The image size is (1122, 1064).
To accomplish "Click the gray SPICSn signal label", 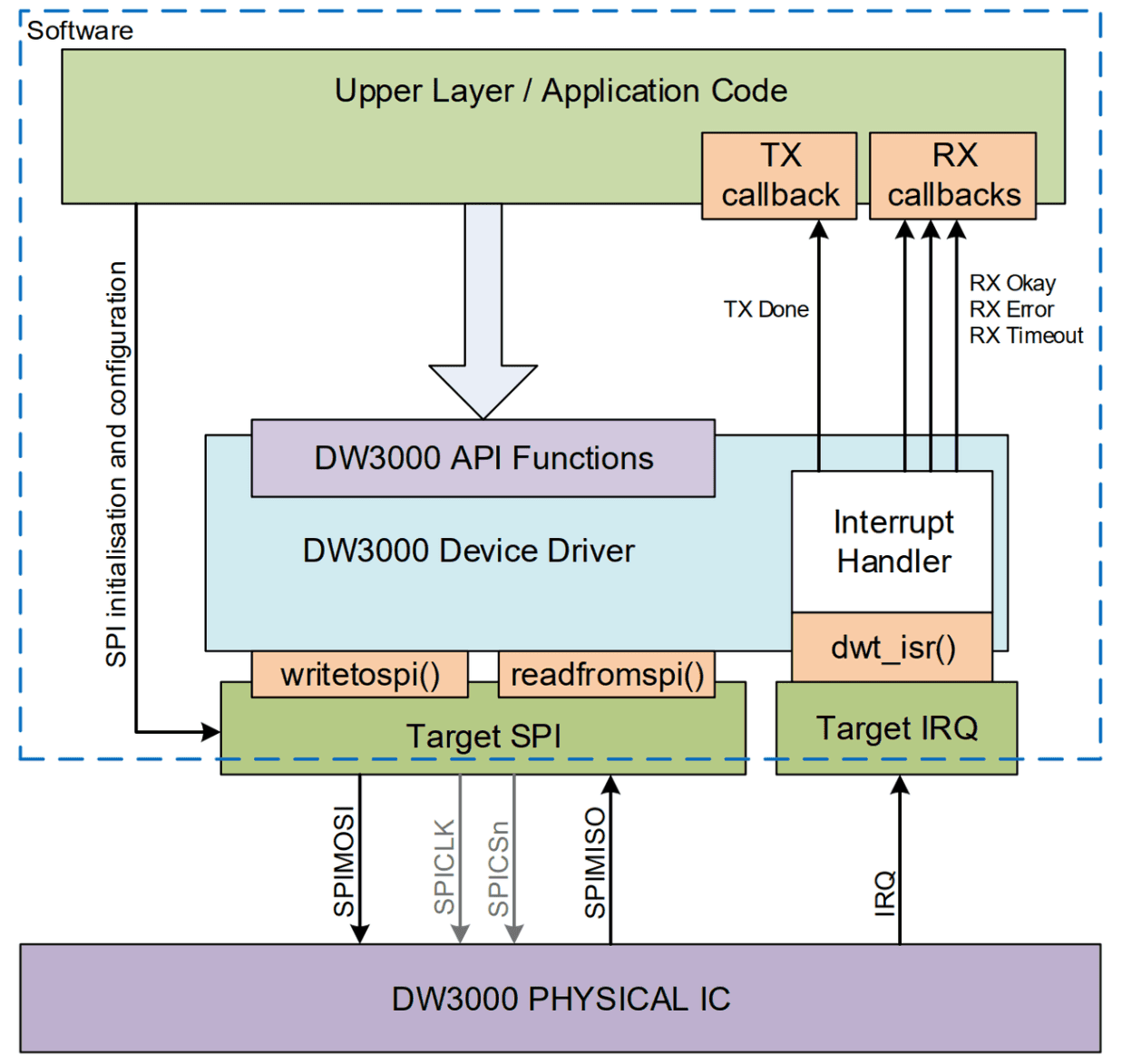I will (x=498, y=869).
